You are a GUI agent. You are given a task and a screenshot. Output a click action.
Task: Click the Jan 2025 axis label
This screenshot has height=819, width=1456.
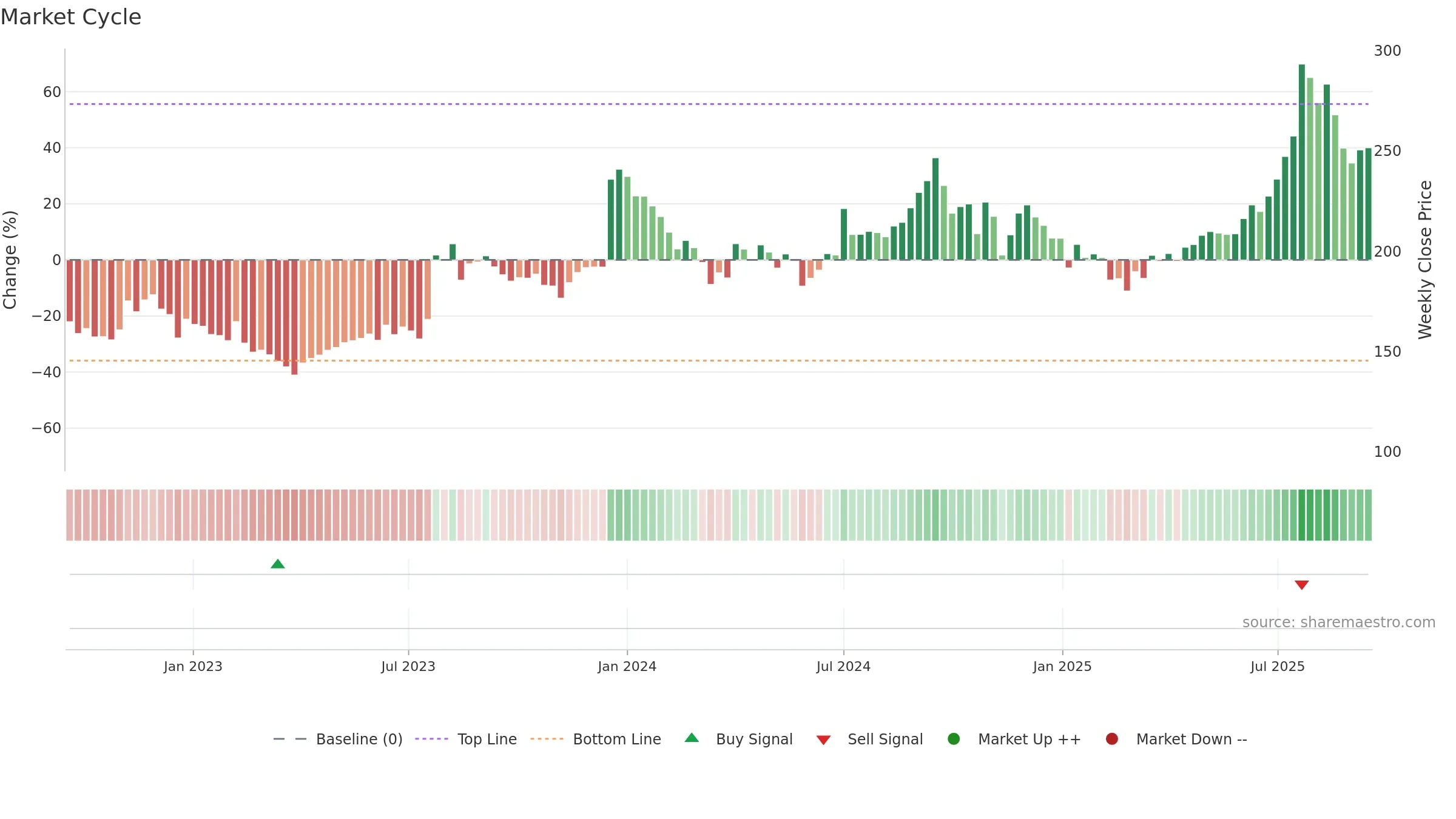point(1062,667)
